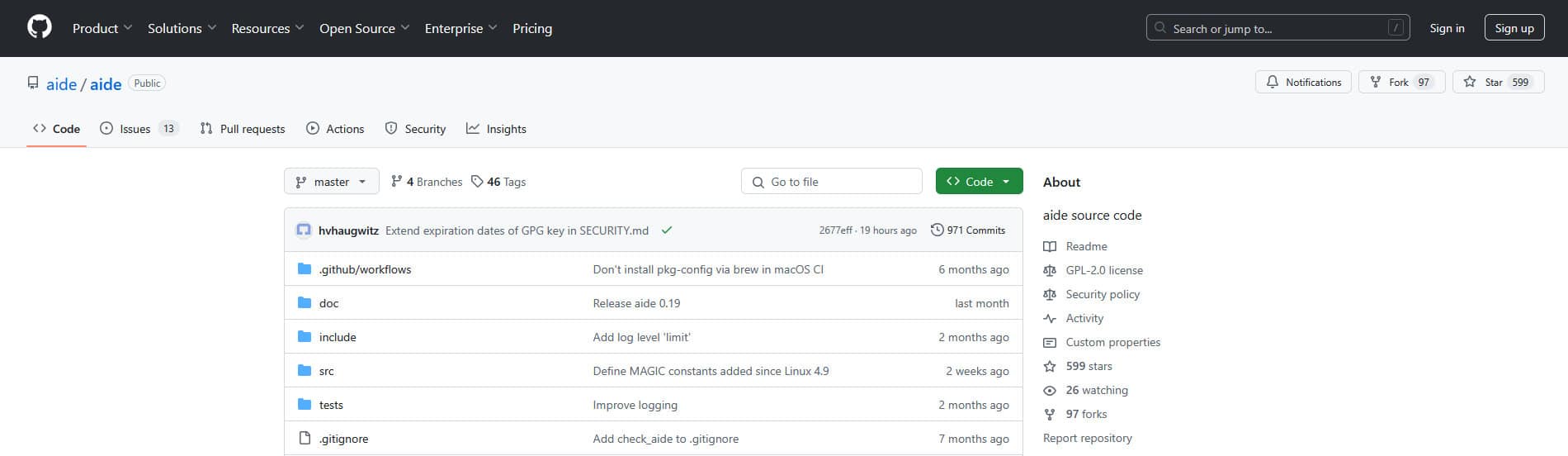Star the repository with Star button
The height and width of the screenshot is (456, 1568).
pyautogui.click(x=1498, y=82)
